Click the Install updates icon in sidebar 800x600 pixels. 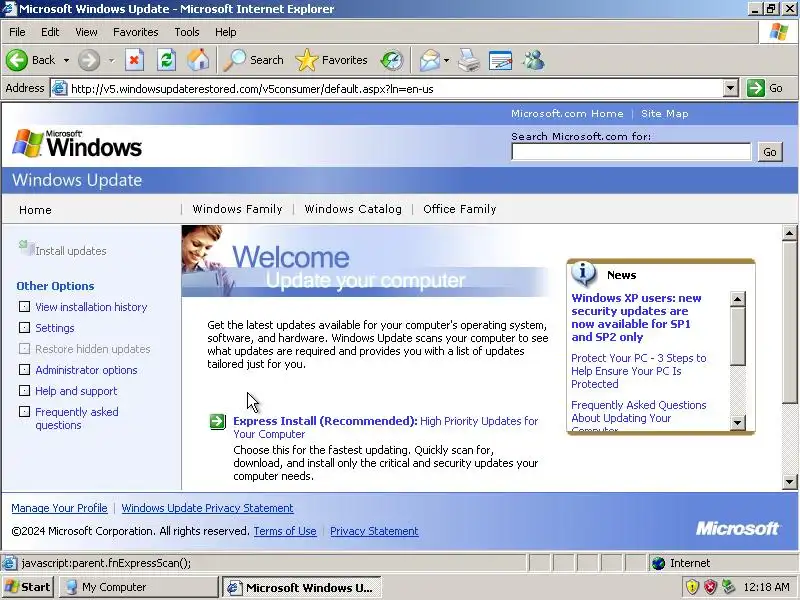26,248
